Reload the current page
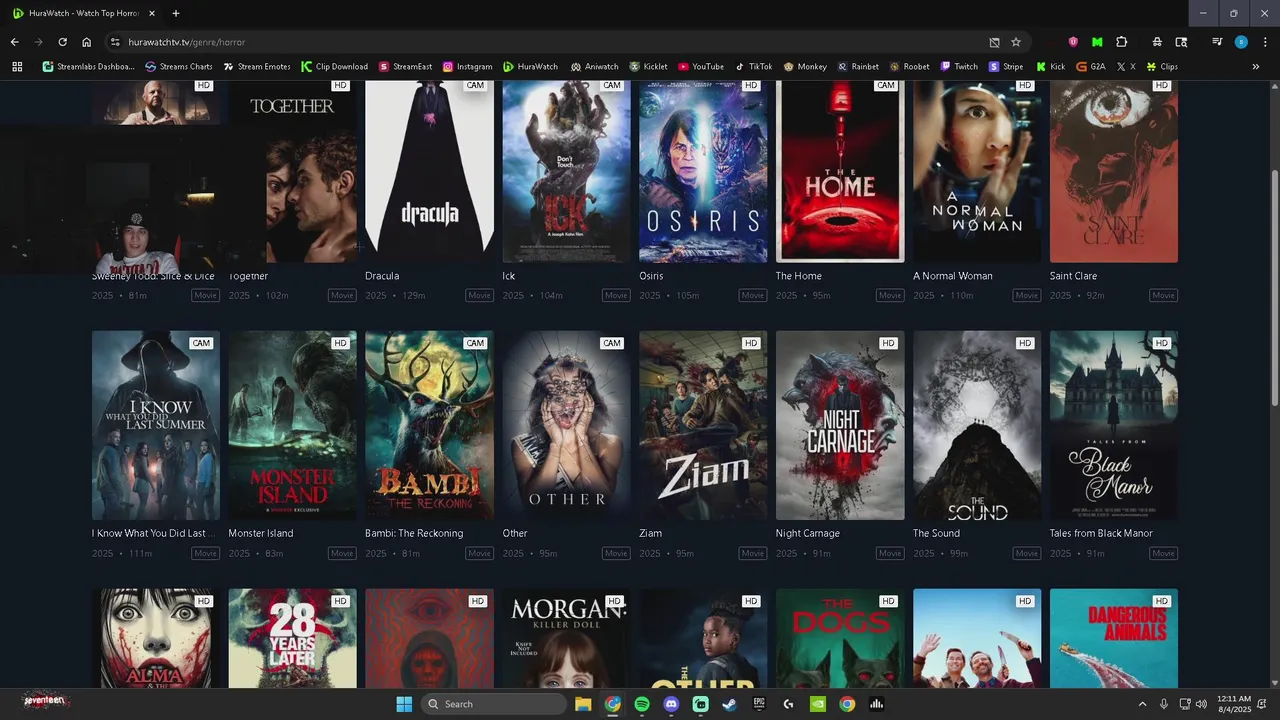The height and width of the screenshot is (720, 1280). [62, 42]
